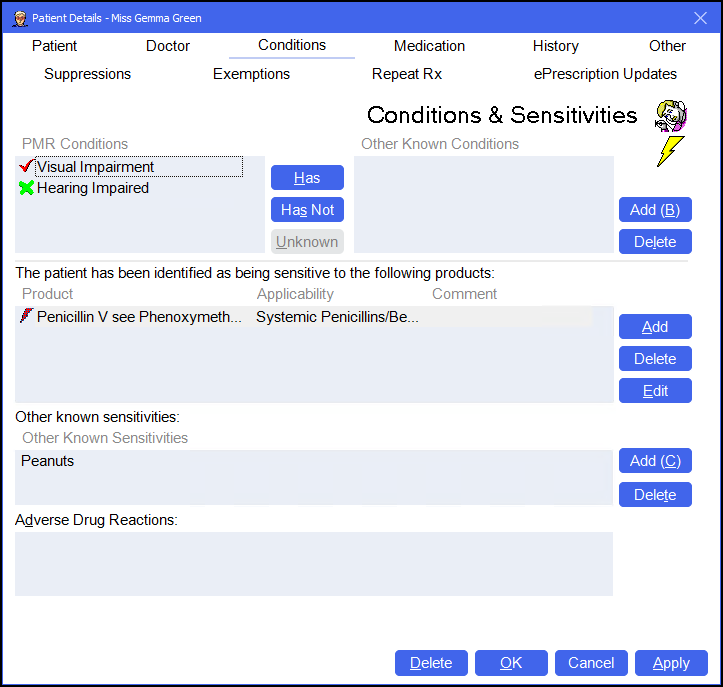Viewport: 723px width, 687px height.
Task: Select the Peanuts sensitivity entry
Action: point(48,461)
